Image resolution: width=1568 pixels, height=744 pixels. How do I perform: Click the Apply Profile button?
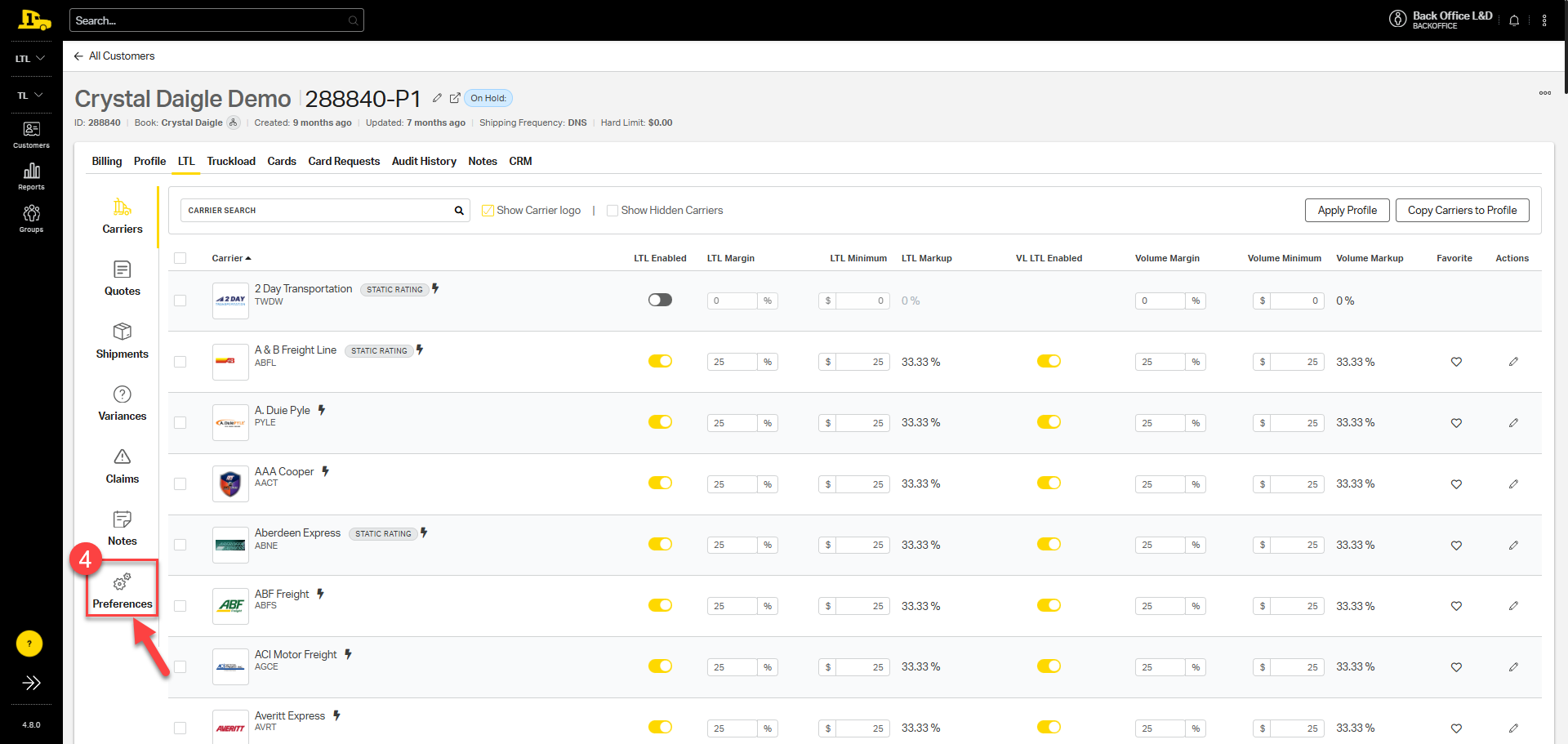click(x=1347, y=210)
